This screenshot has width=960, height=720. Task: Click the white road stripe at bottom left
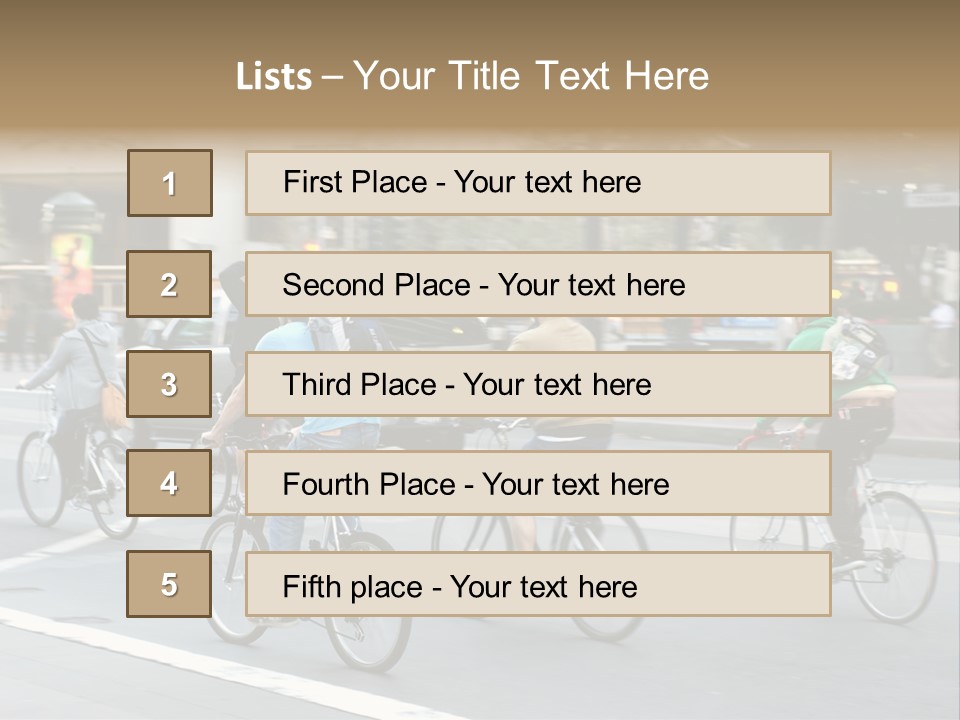[x=150, y=650]
